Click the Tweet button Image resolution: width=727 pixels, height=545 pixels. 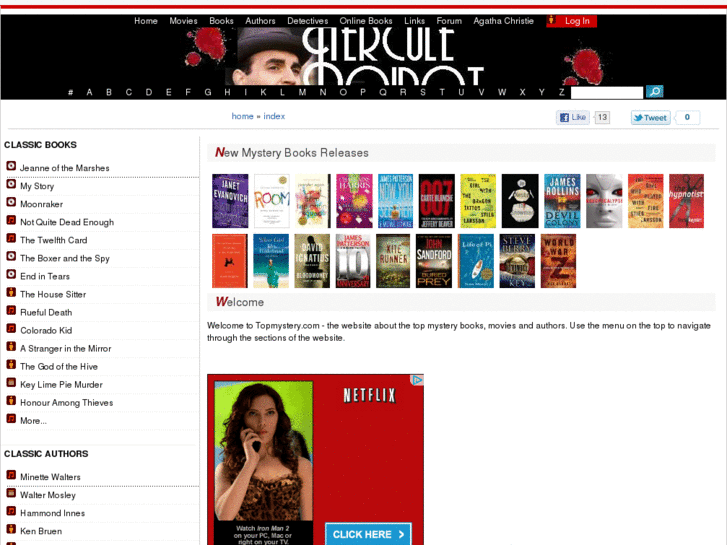point(650,118)
